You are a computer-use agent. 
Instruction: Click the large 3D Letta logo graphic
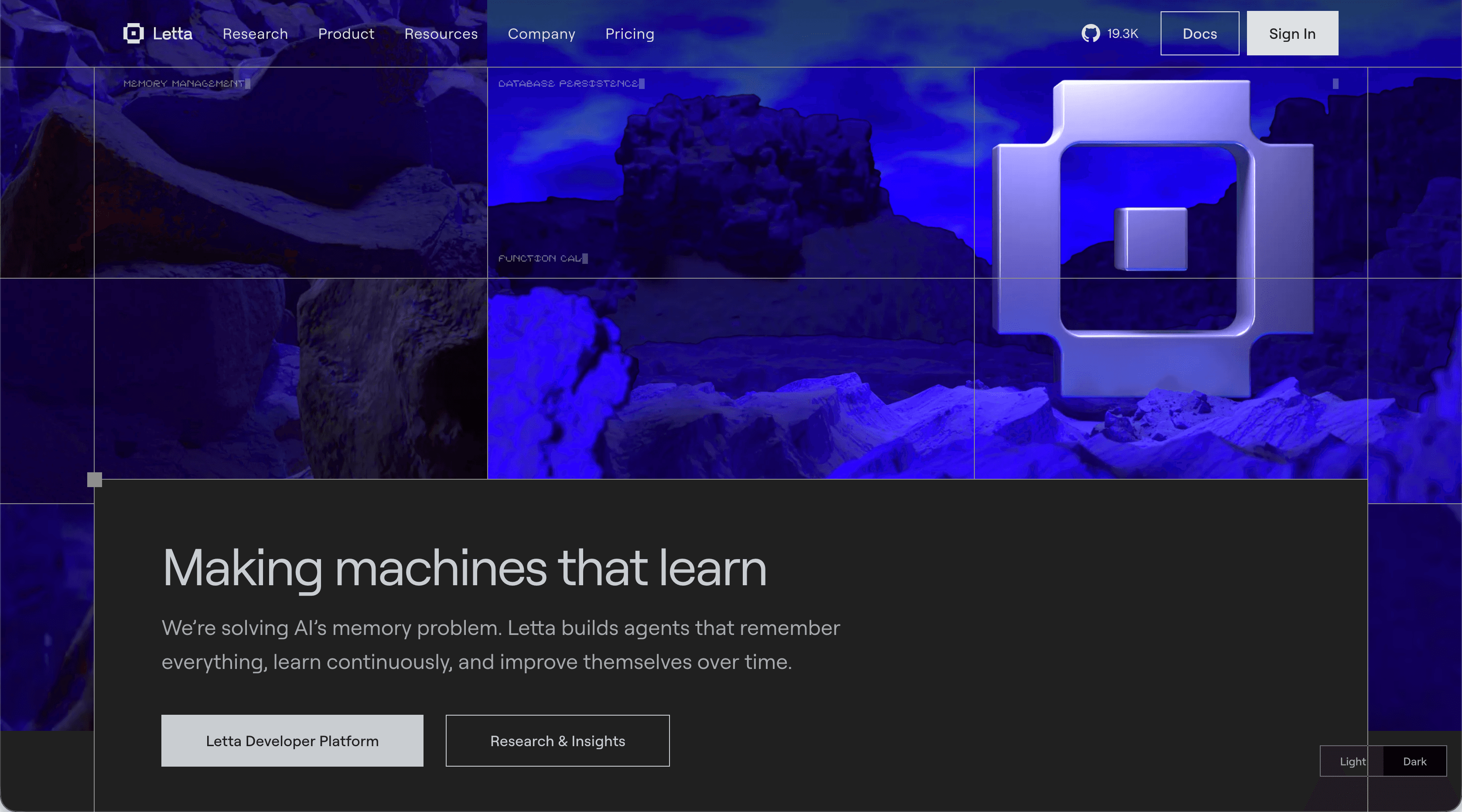(1152, 238)
